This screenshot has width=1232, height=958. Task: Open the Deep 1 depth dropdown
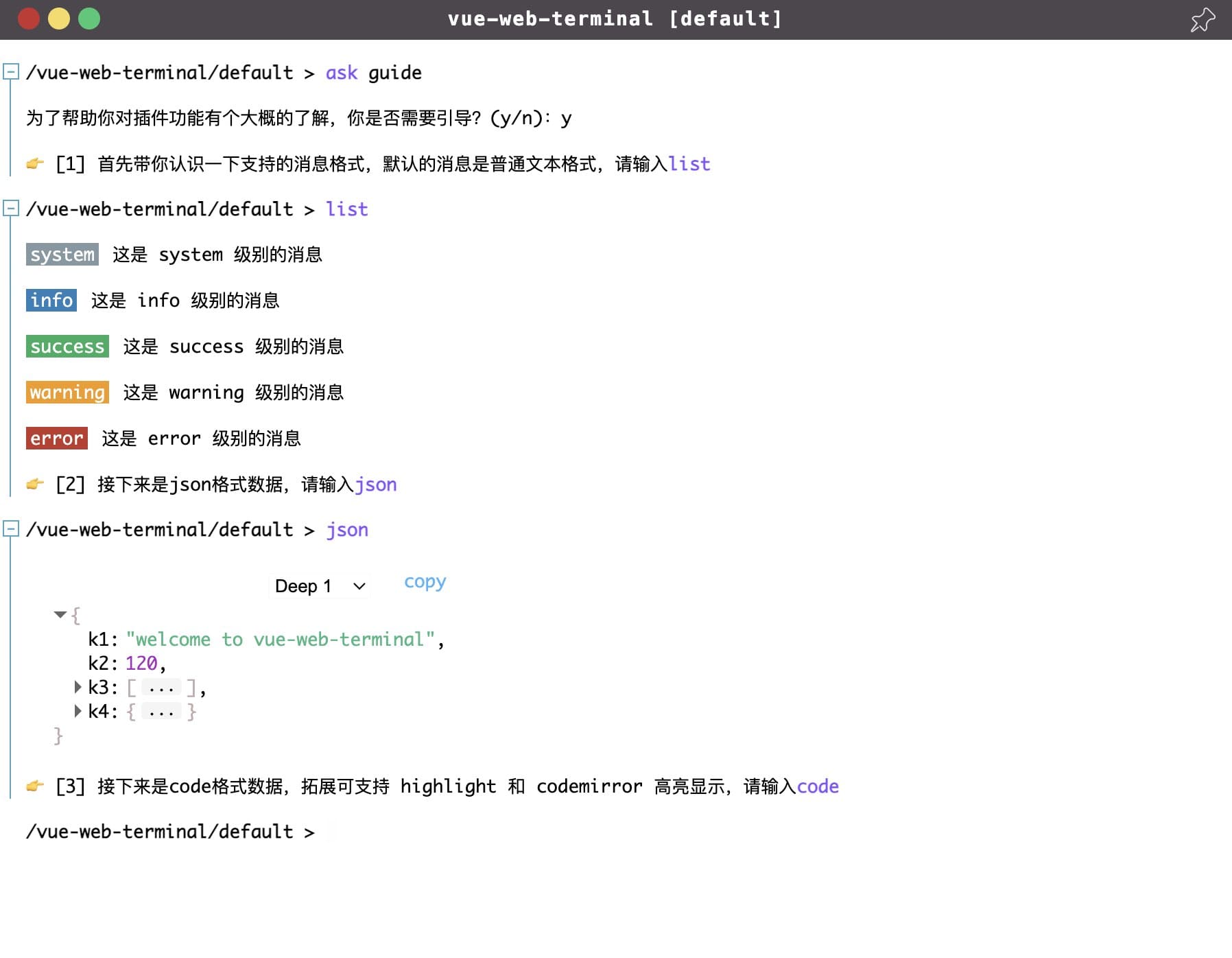click(320, 586)
